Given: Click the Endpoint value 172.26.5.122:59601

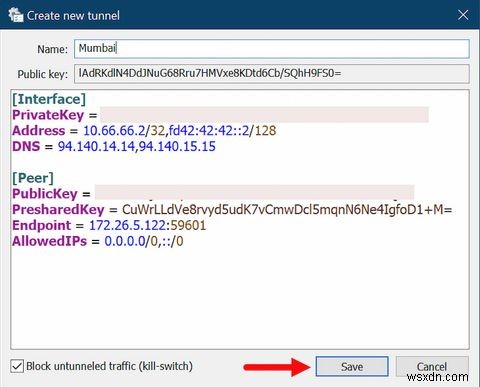Looking at the screenshot, I should tap(147, 225).
